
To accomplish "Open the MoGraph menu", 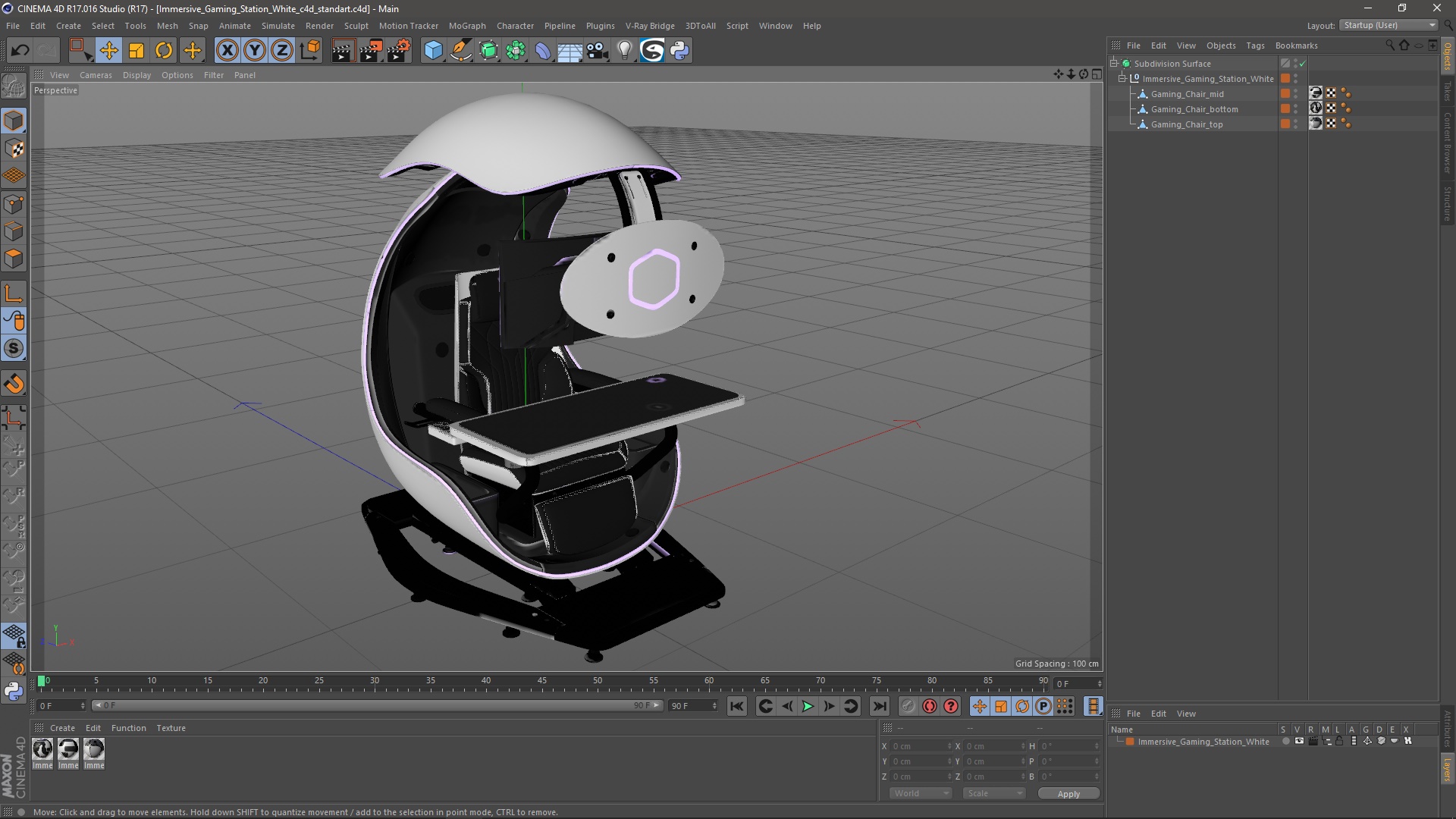I will [x=467, y=26].
